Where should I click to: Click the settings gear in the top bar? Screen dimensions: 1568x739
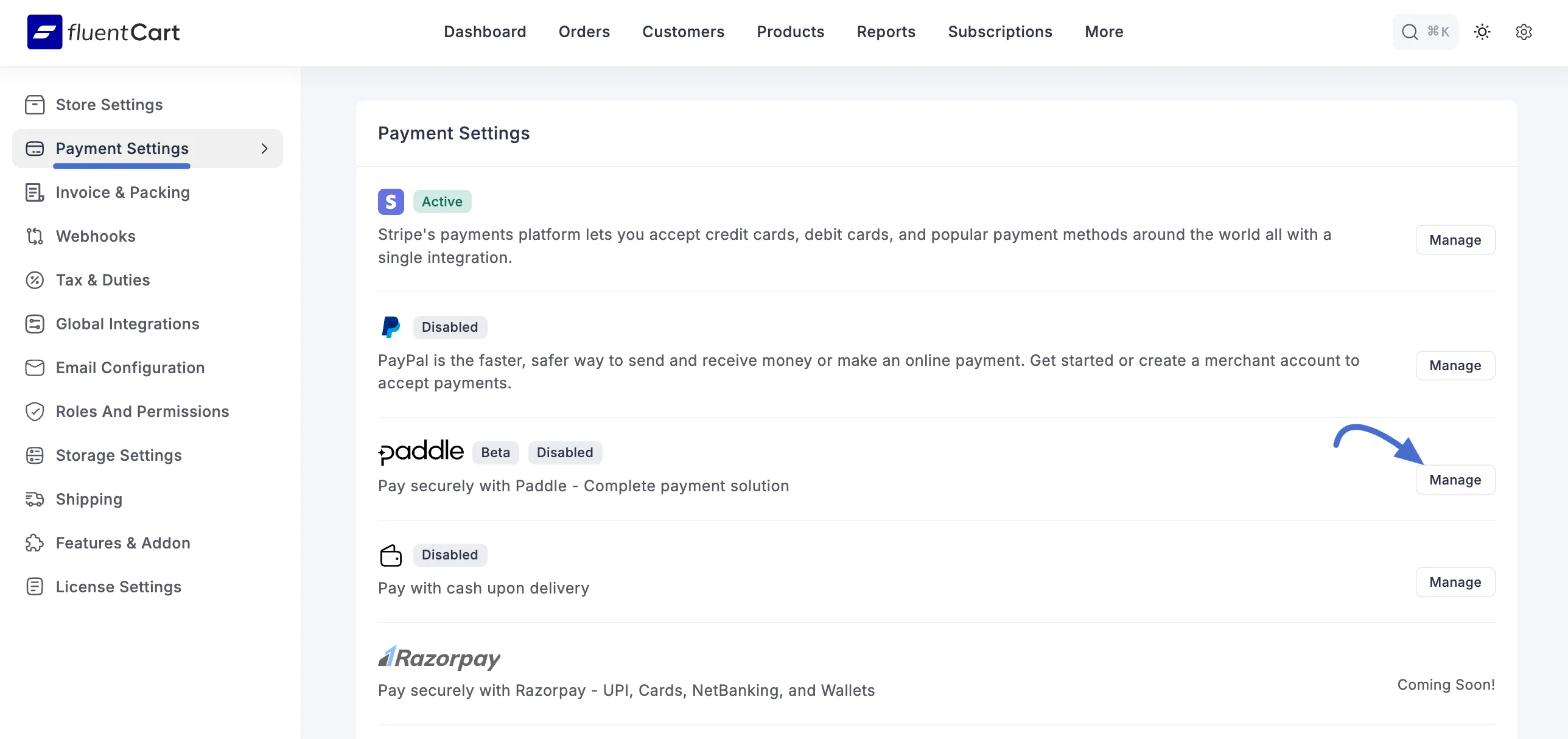click(1524, 32)
